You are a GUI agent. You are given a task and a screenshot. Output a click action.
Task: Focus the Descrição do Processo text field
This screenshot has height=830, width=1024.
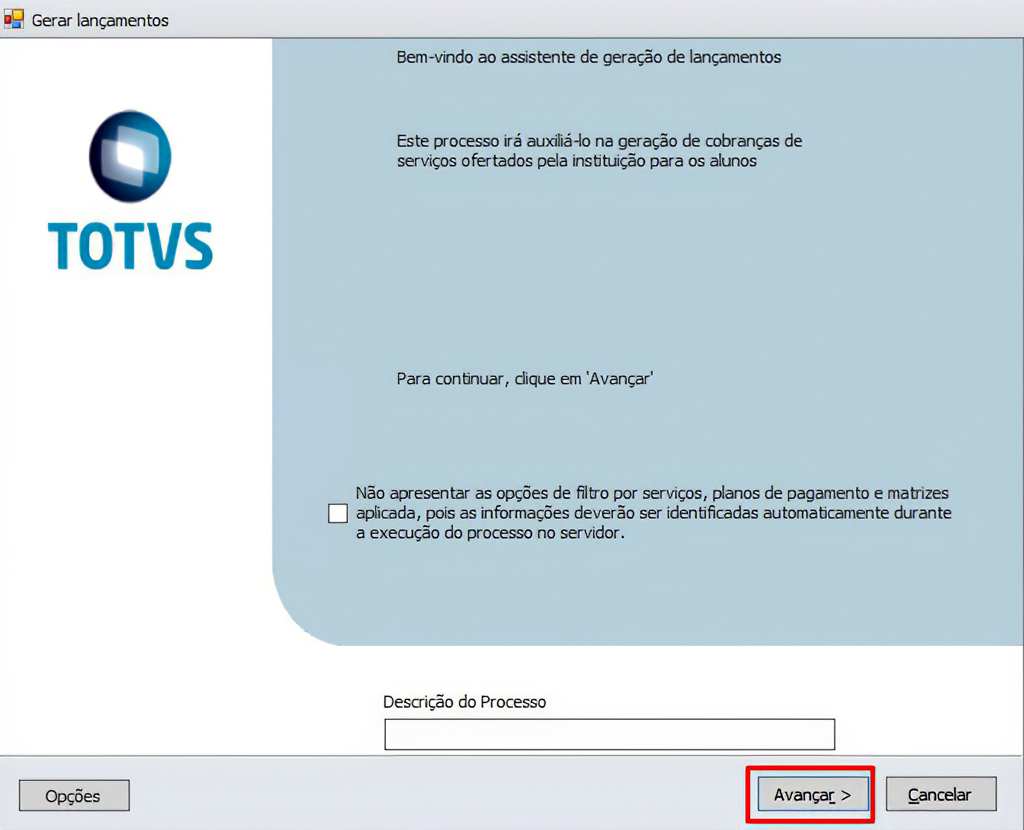[x=608, y=734]
